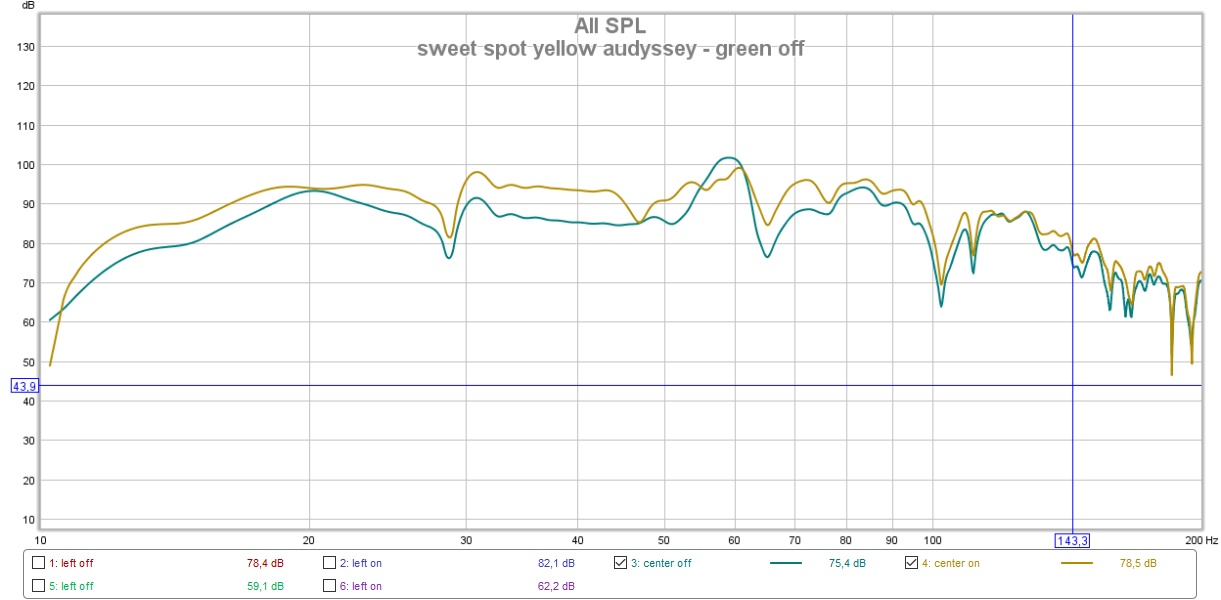The height and width of the screenshot is (600, 1221).
Task: Enable the '6: left on' trace checkbox
Action: (x=330, y=586)
